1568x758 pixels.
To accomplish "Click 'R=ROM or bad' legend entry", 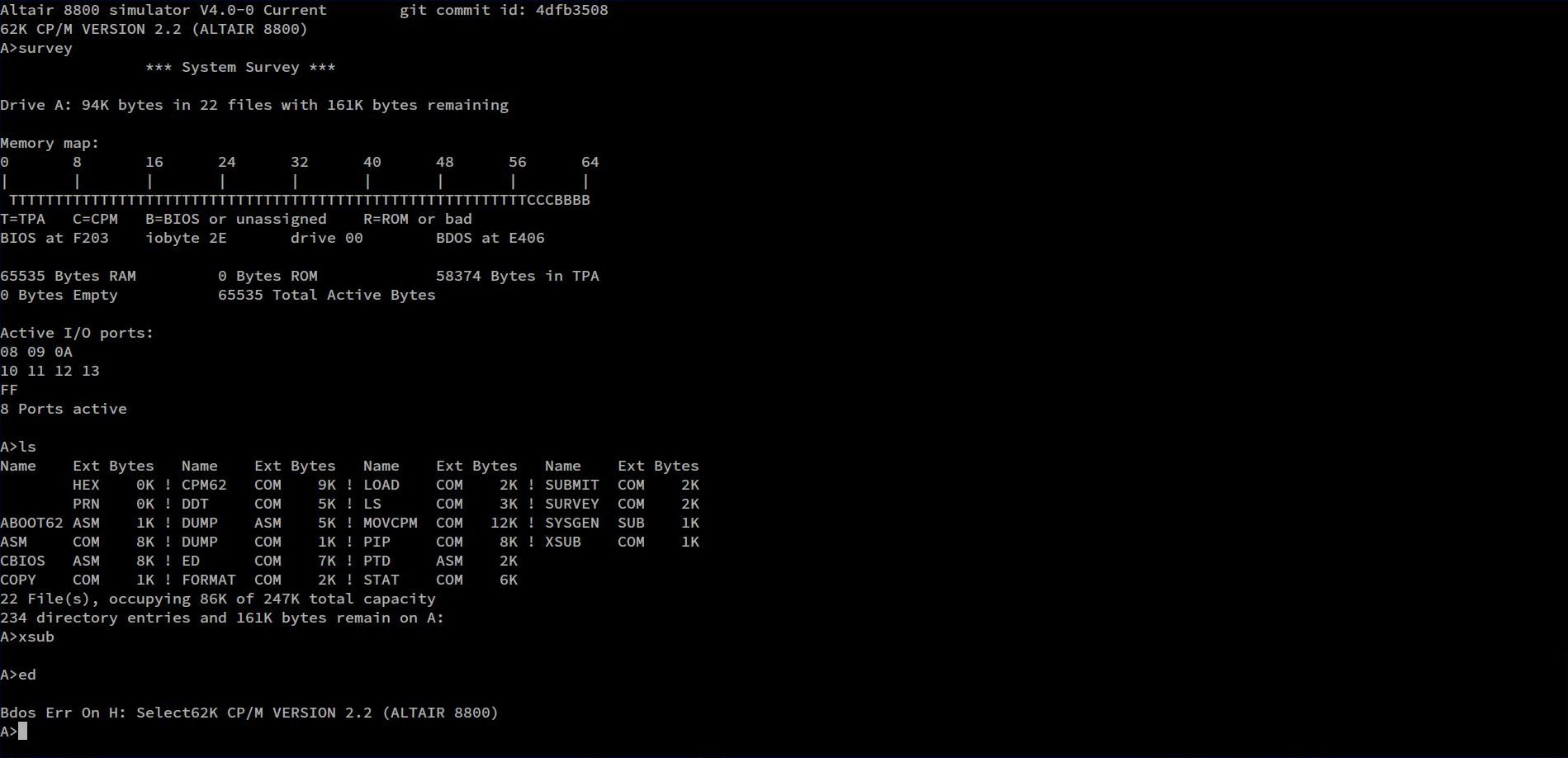I will pos(418,219).
